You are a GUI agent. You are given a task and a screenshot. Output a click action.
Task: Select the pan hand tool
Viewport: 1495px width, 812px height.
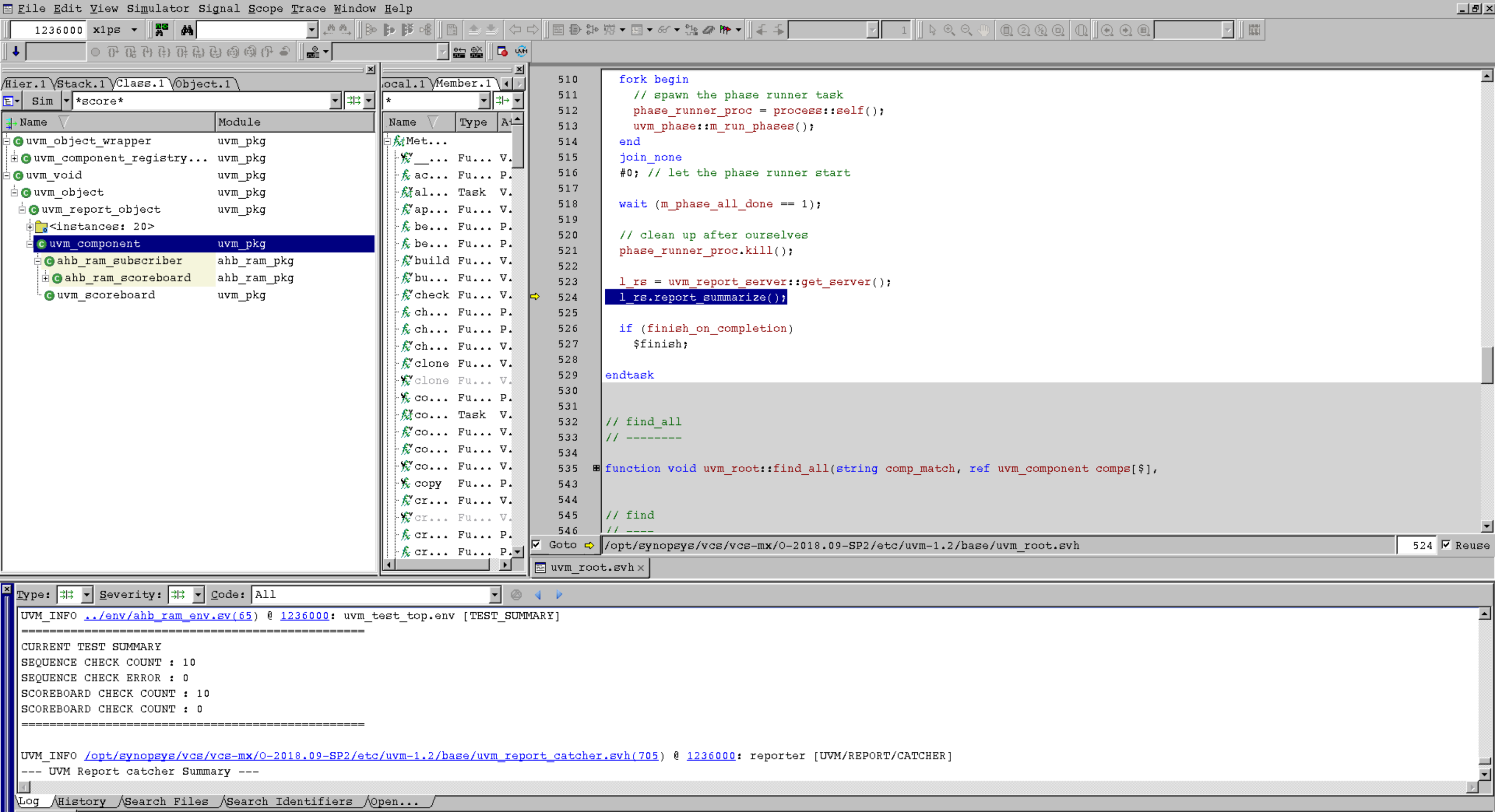pyautogui.click(x=984, y=30)
